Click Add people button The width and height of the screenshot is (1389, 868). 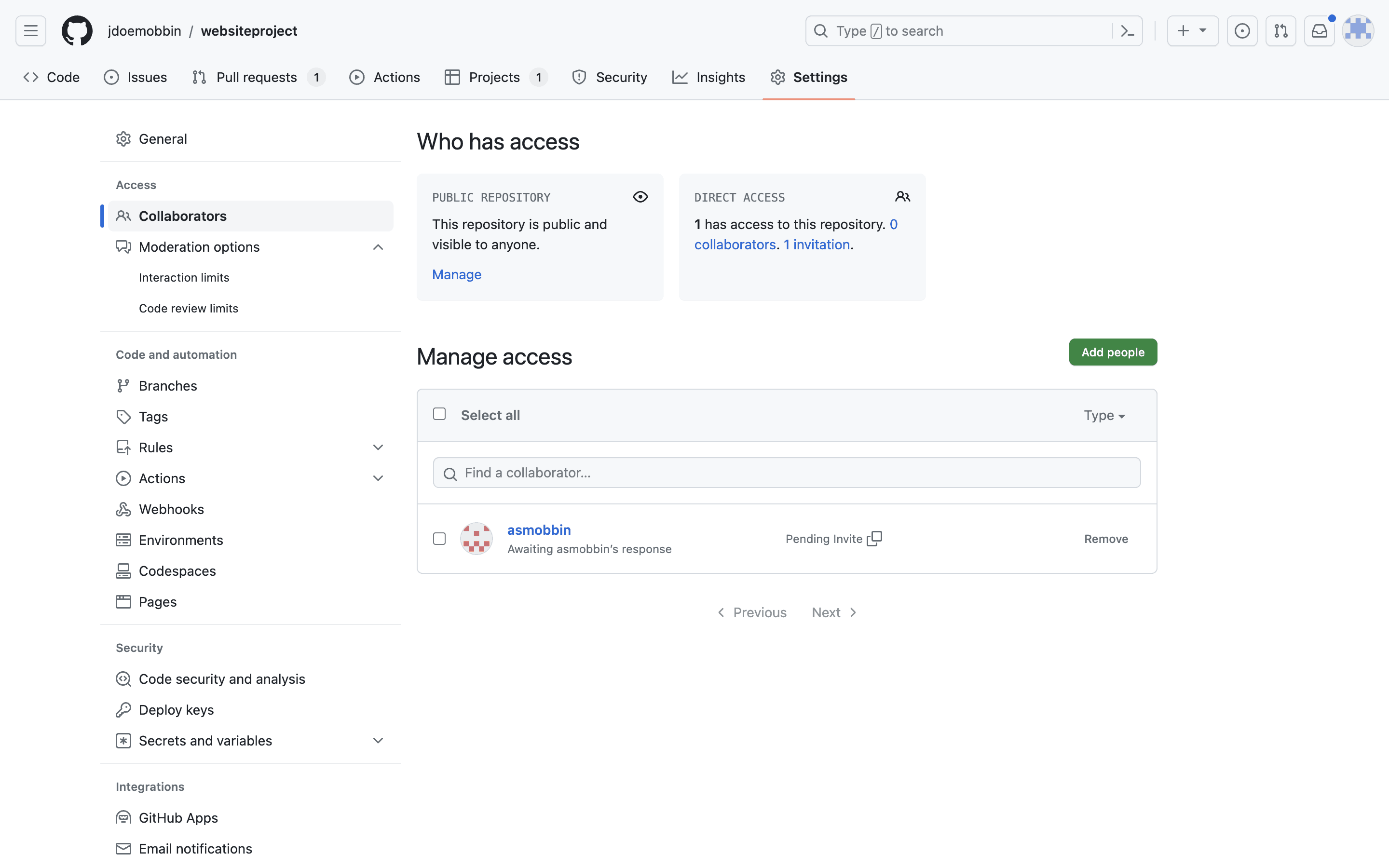(1113, 352)
